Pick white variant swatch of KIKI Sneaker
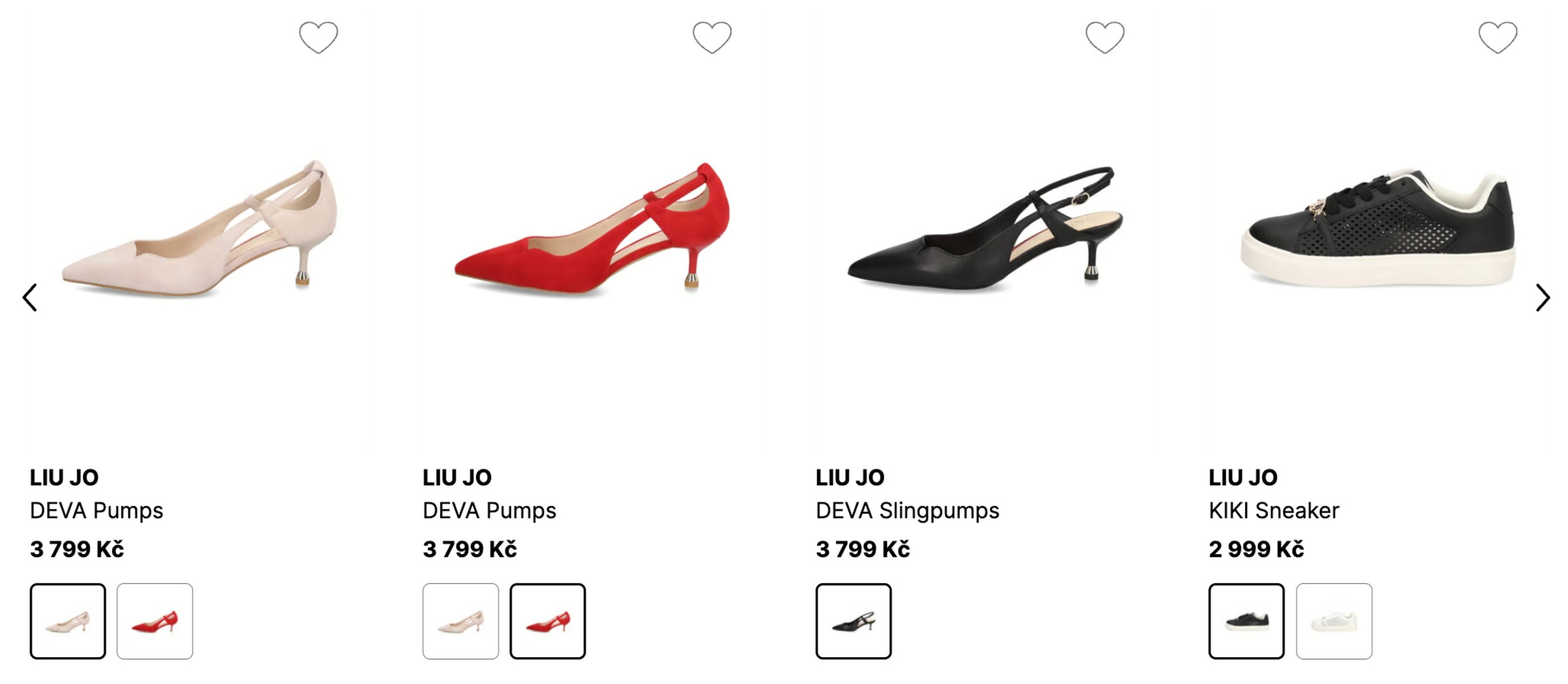1568x684 pixels. 1334,621
